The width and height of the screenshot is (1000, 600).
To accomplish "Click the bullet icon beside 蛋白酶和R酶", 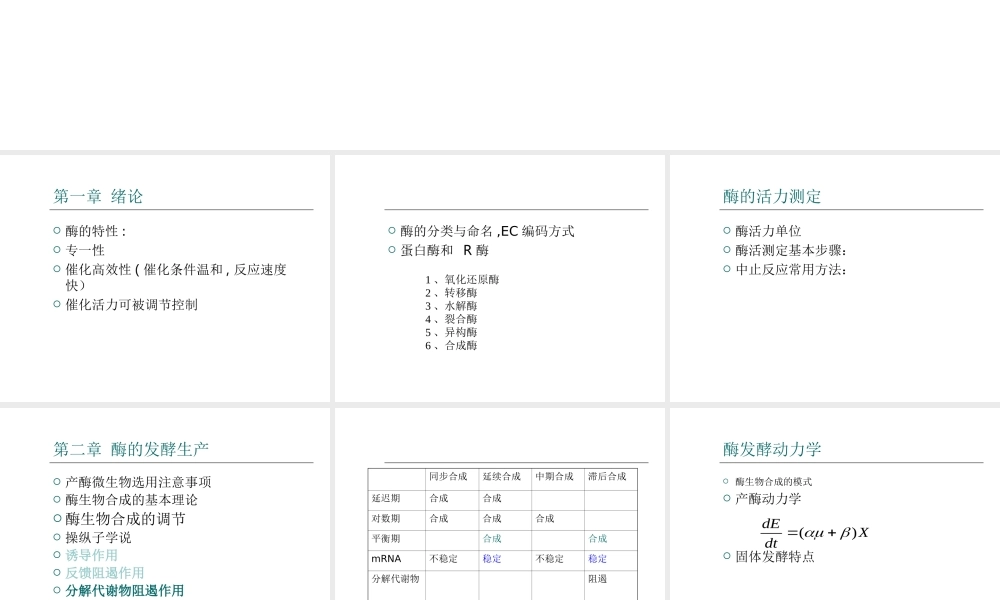I will [391, 250].
